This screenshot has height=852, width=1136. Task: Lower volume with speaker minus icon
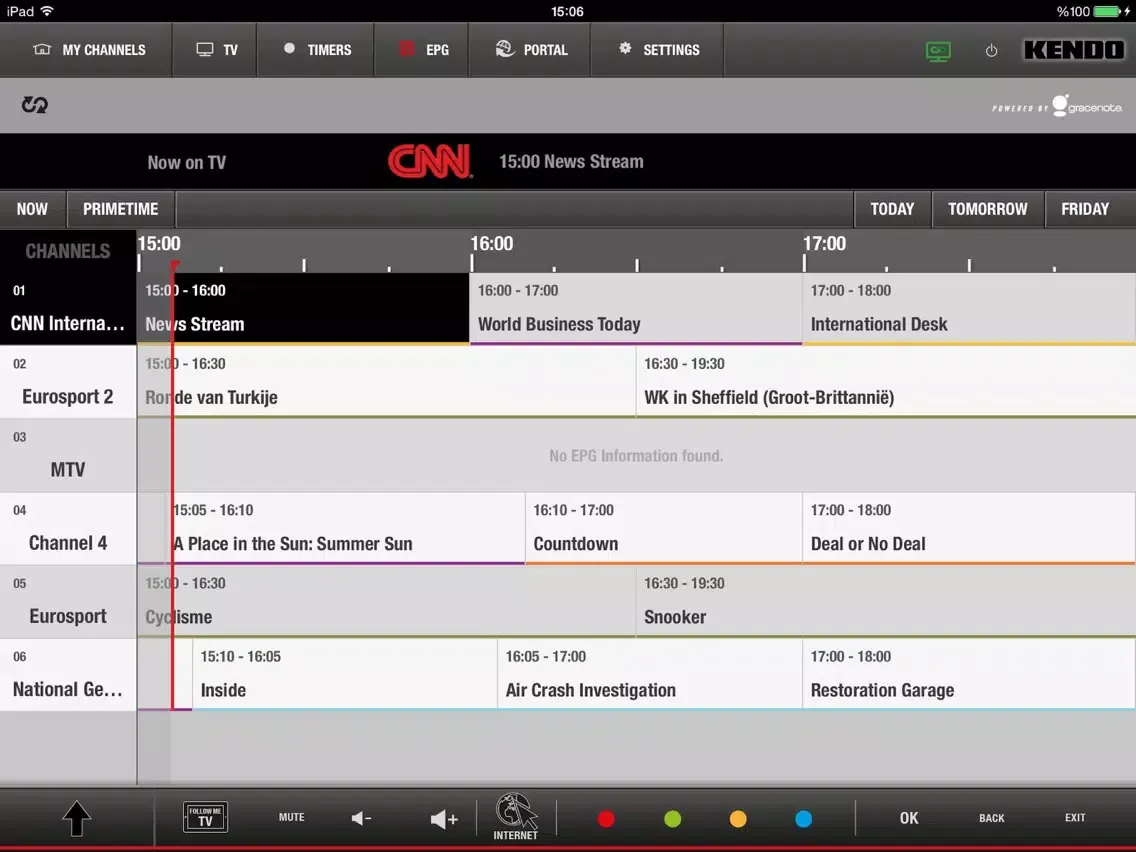[362, 819]
